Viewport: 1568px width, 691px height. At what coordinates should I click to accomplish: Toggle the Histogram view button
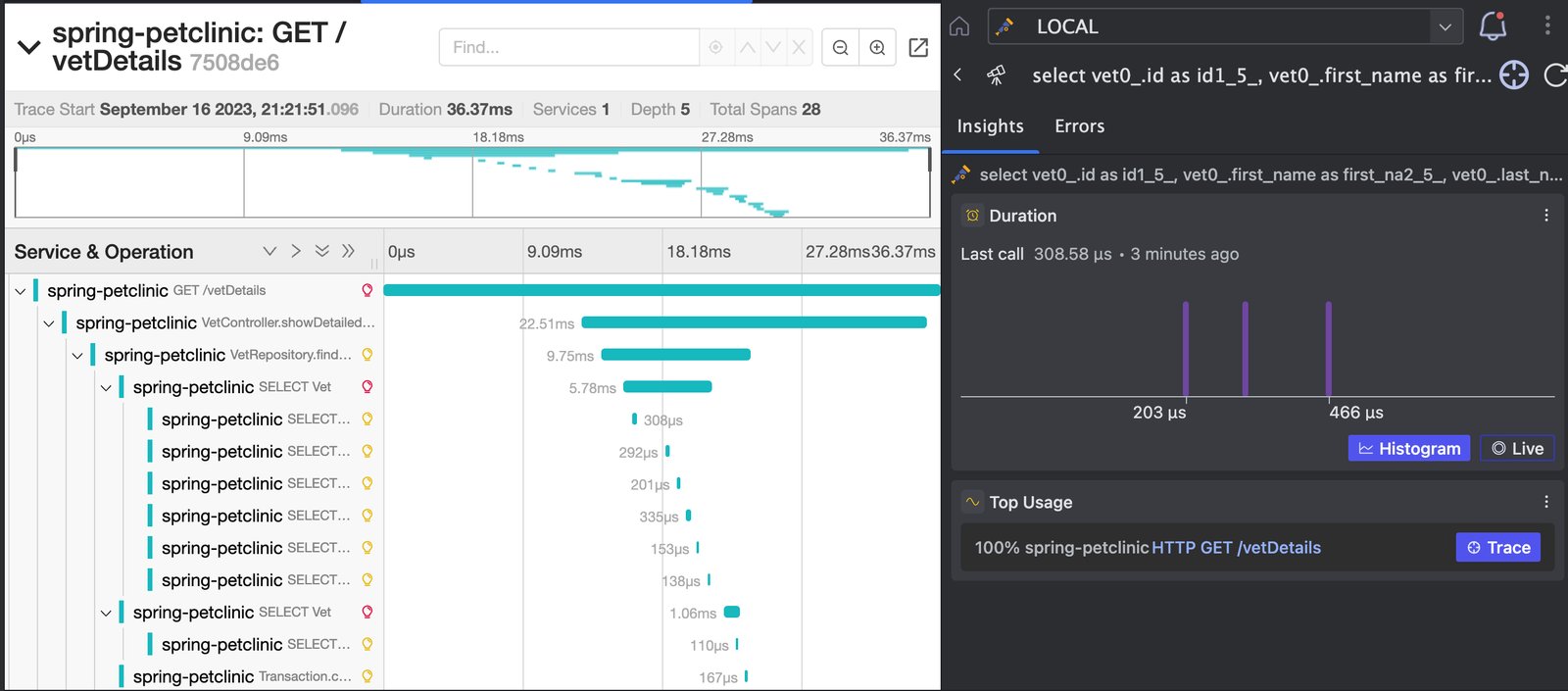(1409, 448)
